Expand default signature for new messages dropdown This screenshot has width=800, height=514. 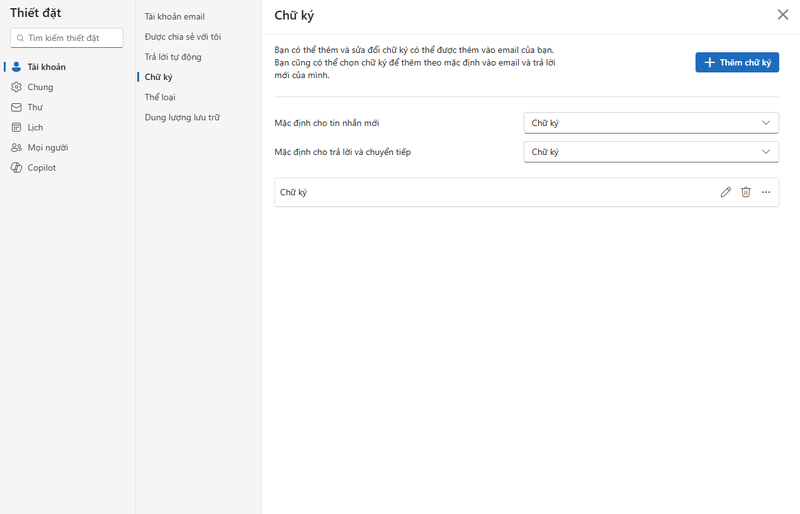(651, 123)
